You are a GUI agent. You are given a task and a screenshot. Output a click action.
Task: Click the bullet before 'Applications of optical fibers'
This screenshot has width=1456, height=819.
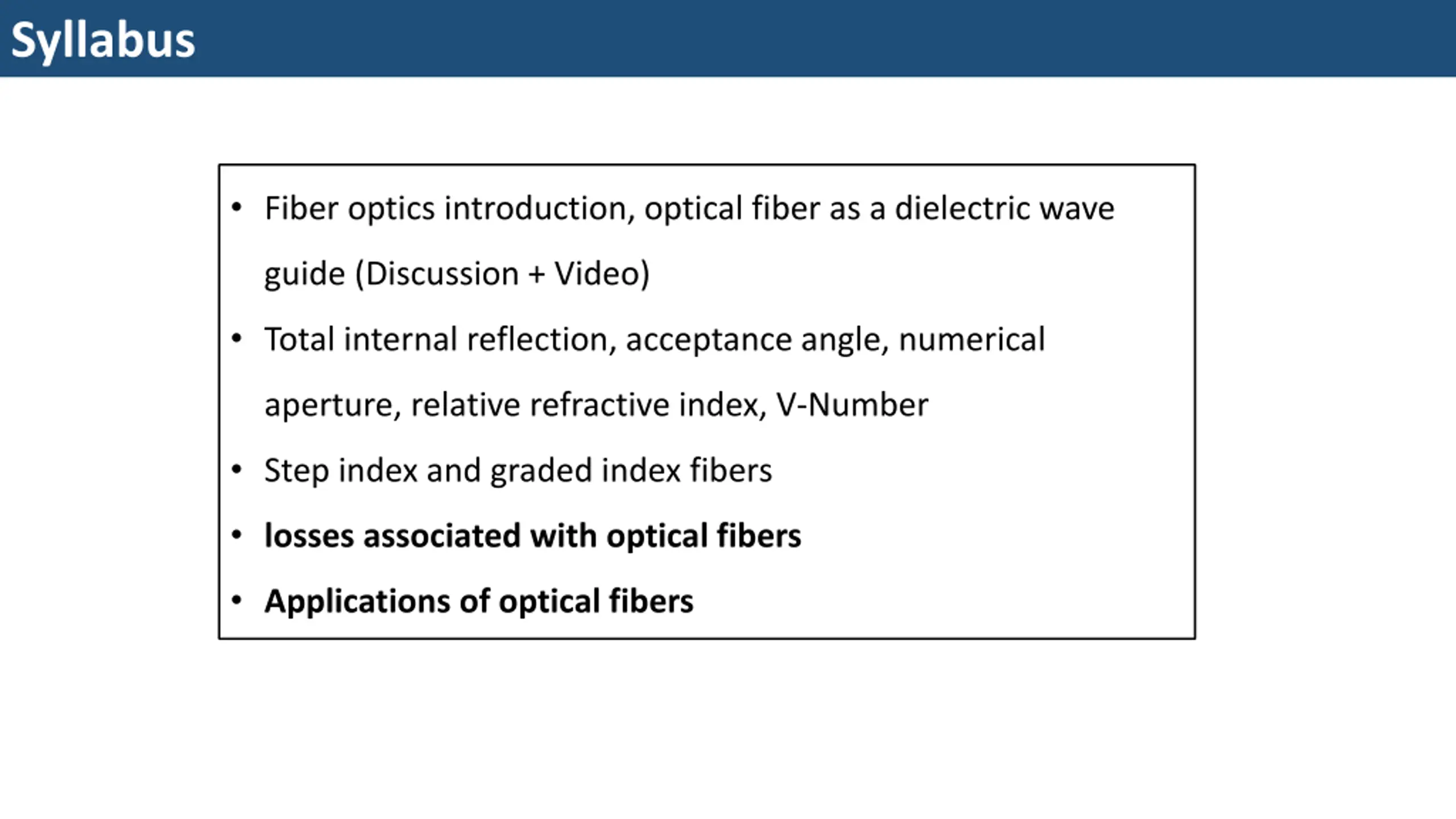pyautogui.click(x=237, y=600)
